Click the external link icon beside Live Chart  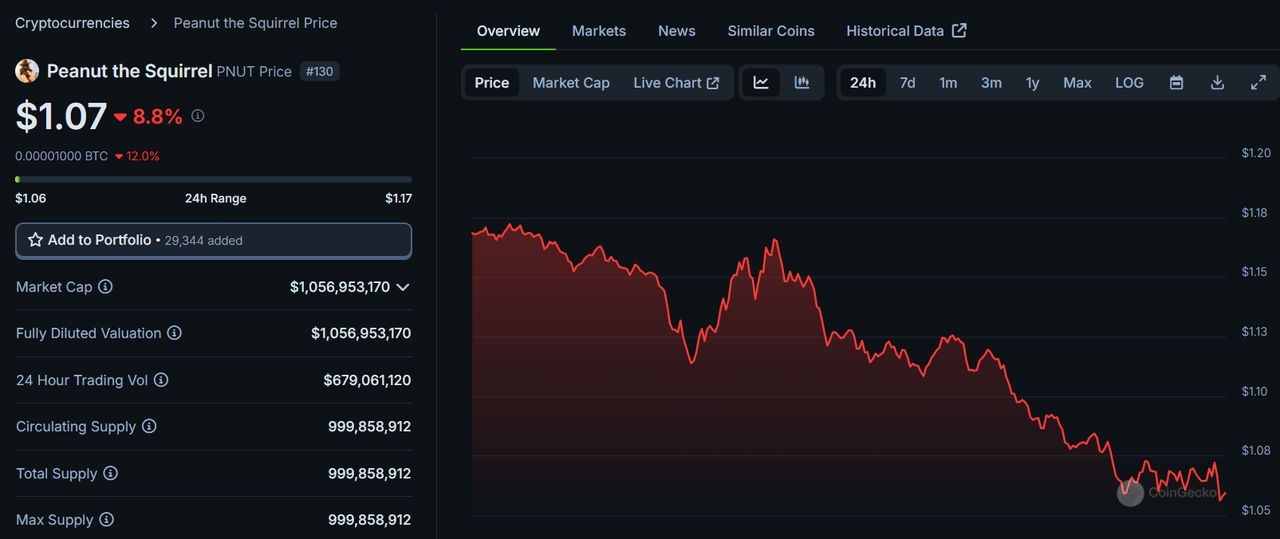click(x=713, y=83)
